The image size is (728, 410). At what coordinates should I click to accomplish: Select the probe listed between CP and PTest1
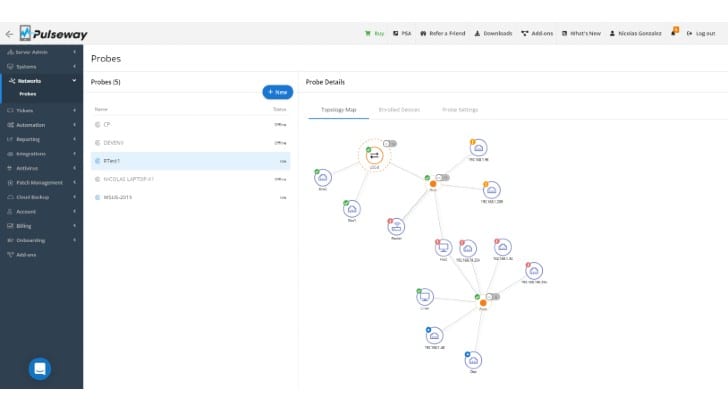(x=190, y=143)
